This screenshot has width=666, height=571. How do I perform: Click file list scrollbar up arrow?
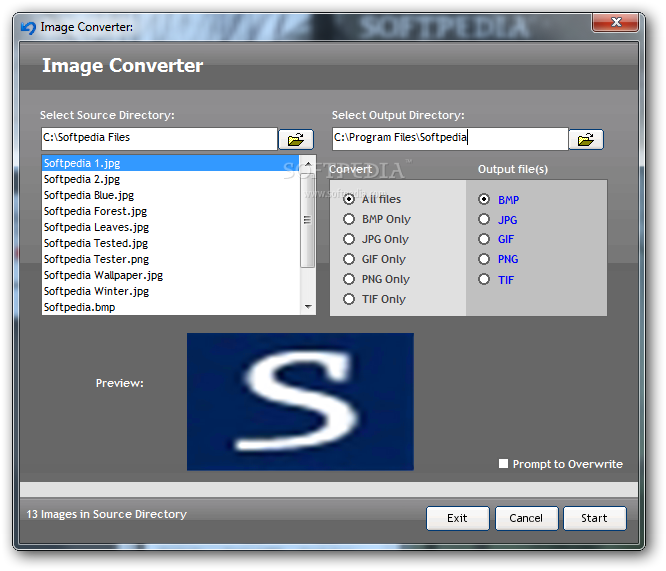[x=308, y=164]
